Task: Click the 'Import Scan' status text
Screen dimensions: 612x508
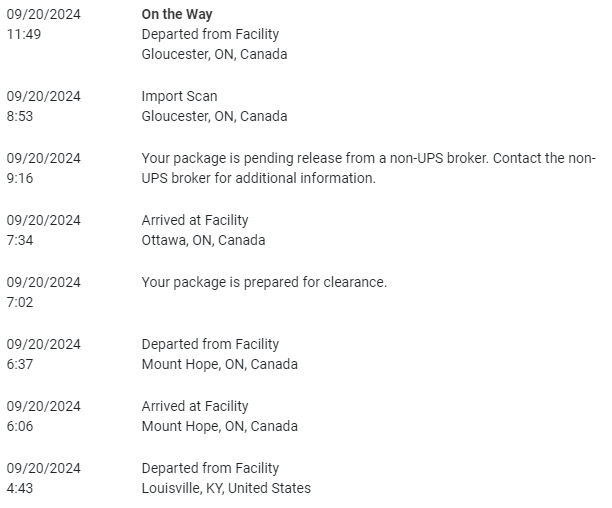Action: pos(179,96)
